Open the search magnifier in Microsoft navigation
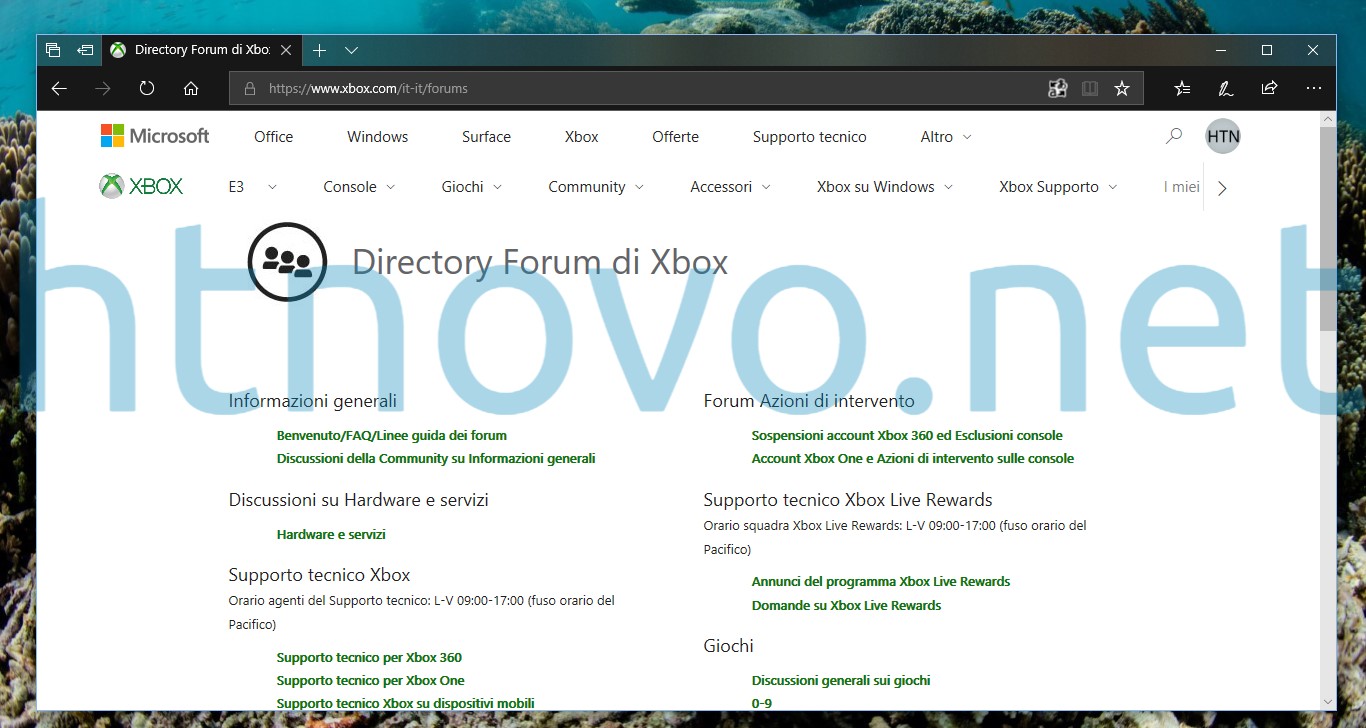 1172,136
